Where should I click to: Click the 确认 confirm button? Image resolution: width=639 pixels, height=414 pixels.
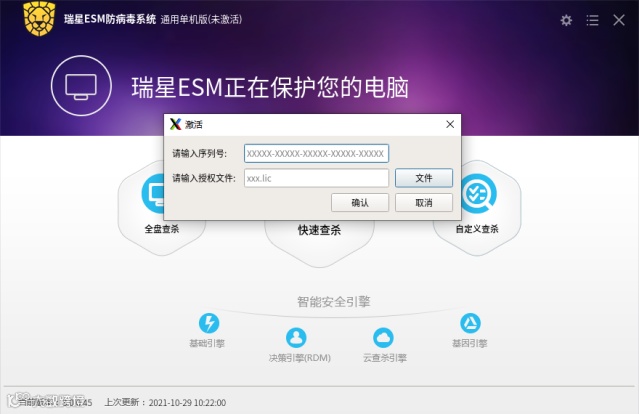coord(360,203)
